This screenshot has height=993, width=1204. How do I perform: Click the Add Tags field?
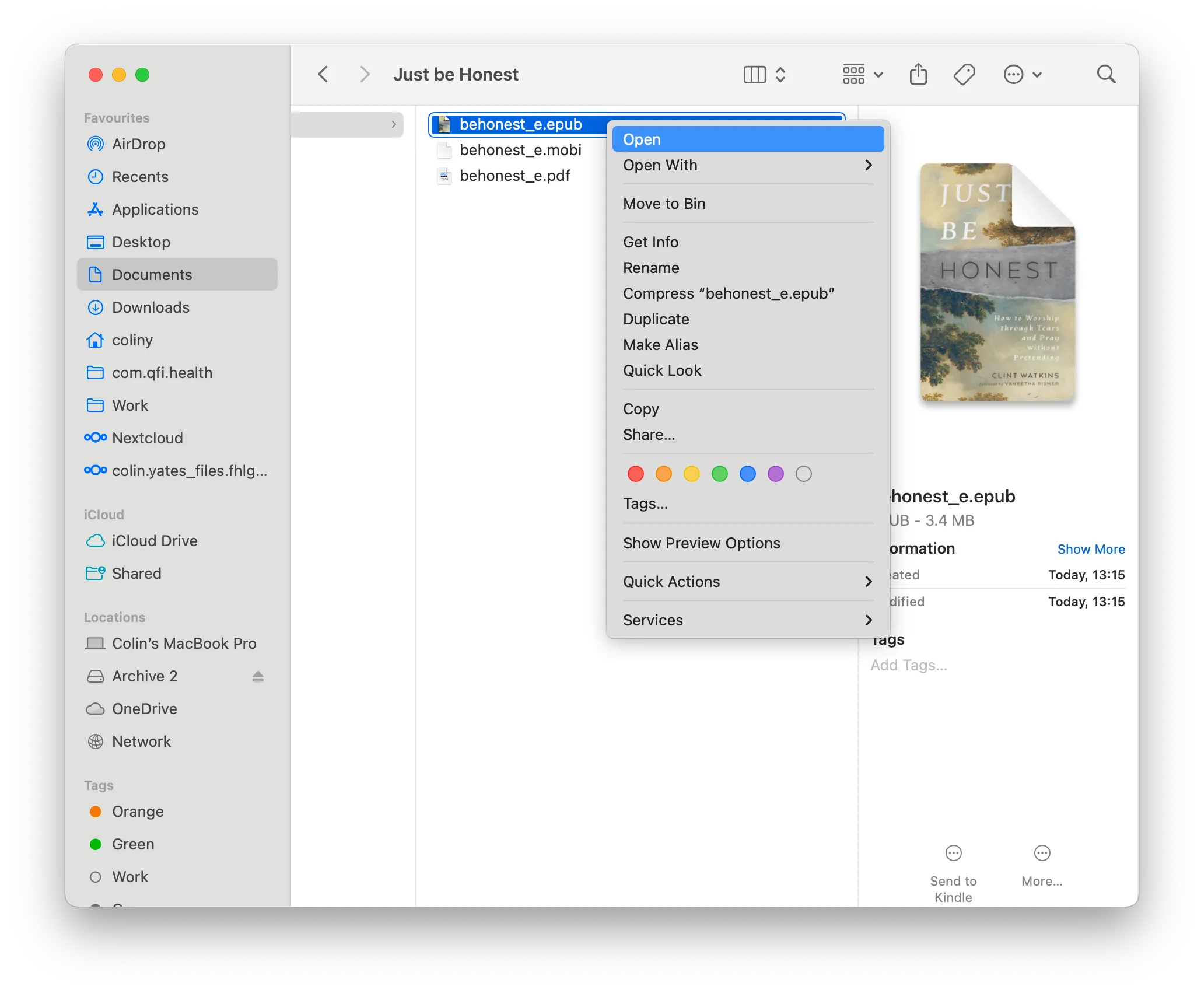pyautogui.click(x=909, y=665)
